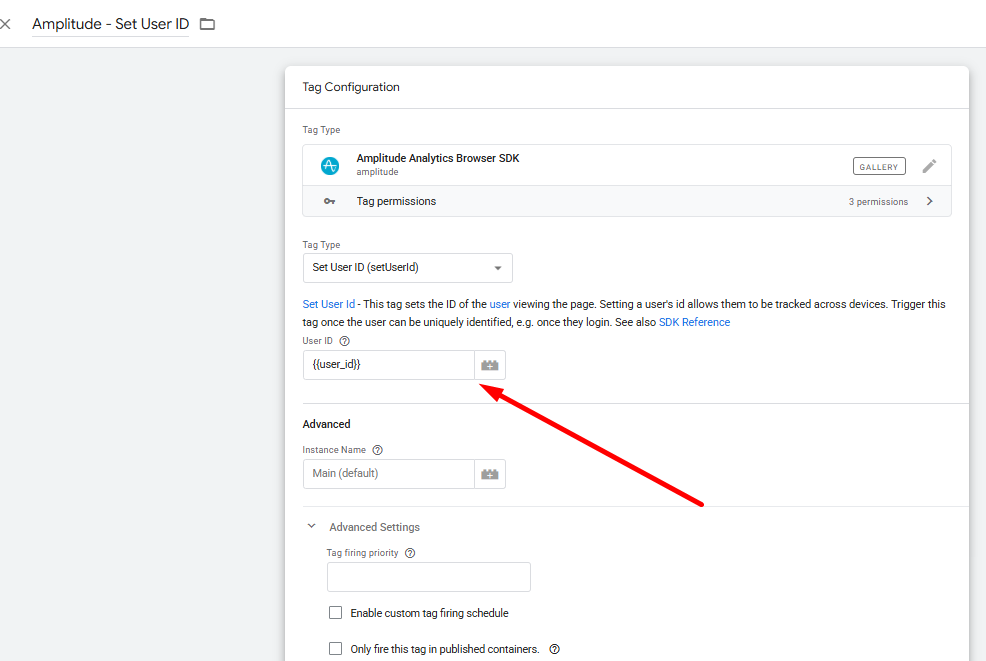The width and height of the screenshot is (986, 661).
Task: Open the SDK Reference link
Action: (x=694, y=322)
